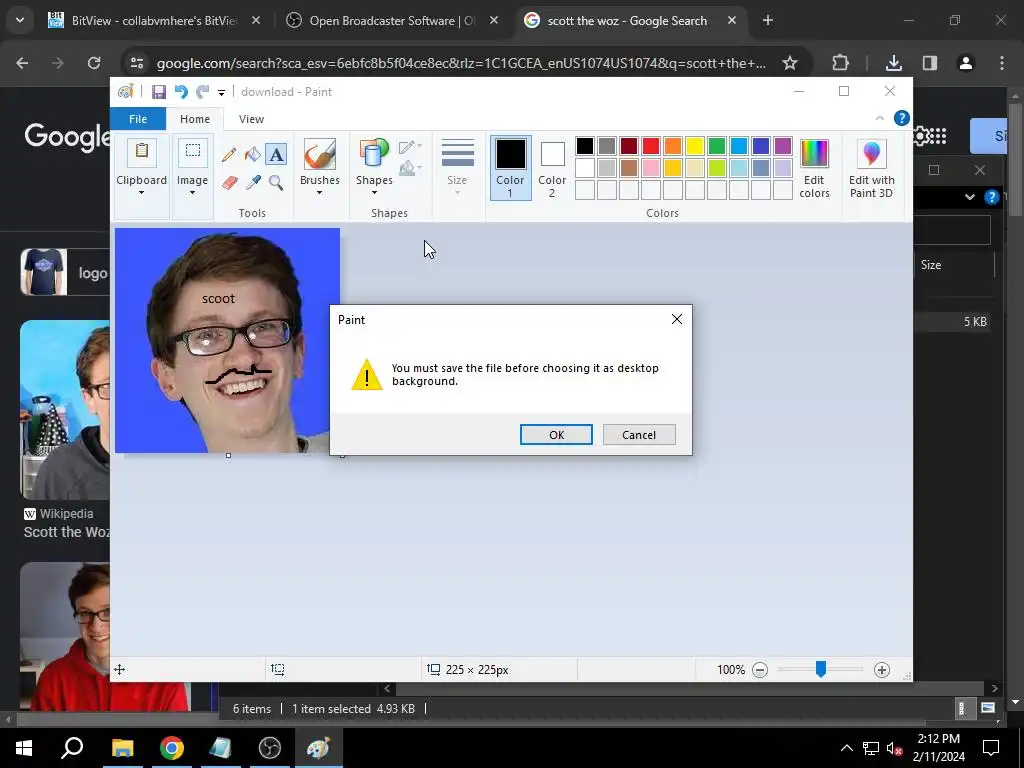The width and height of the screenshot is (1024, 768).
Task: Open Google apps grid icon
Action: click(x=937, y=136)
